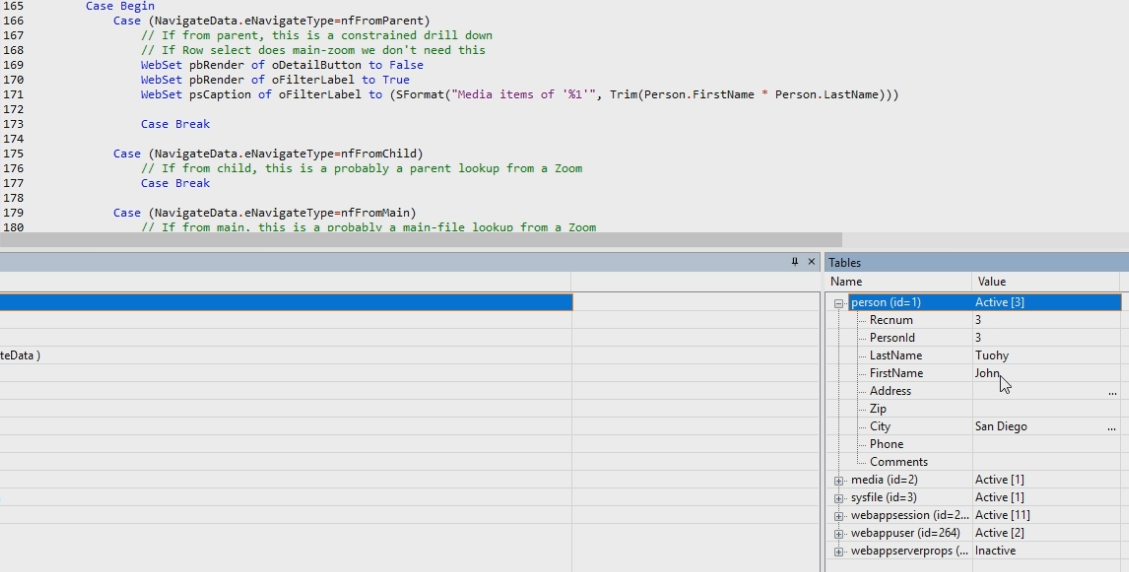The width and height of the screenshot is (1129, 572).
Task: Close the left debug panel
Action: [811, 262]
